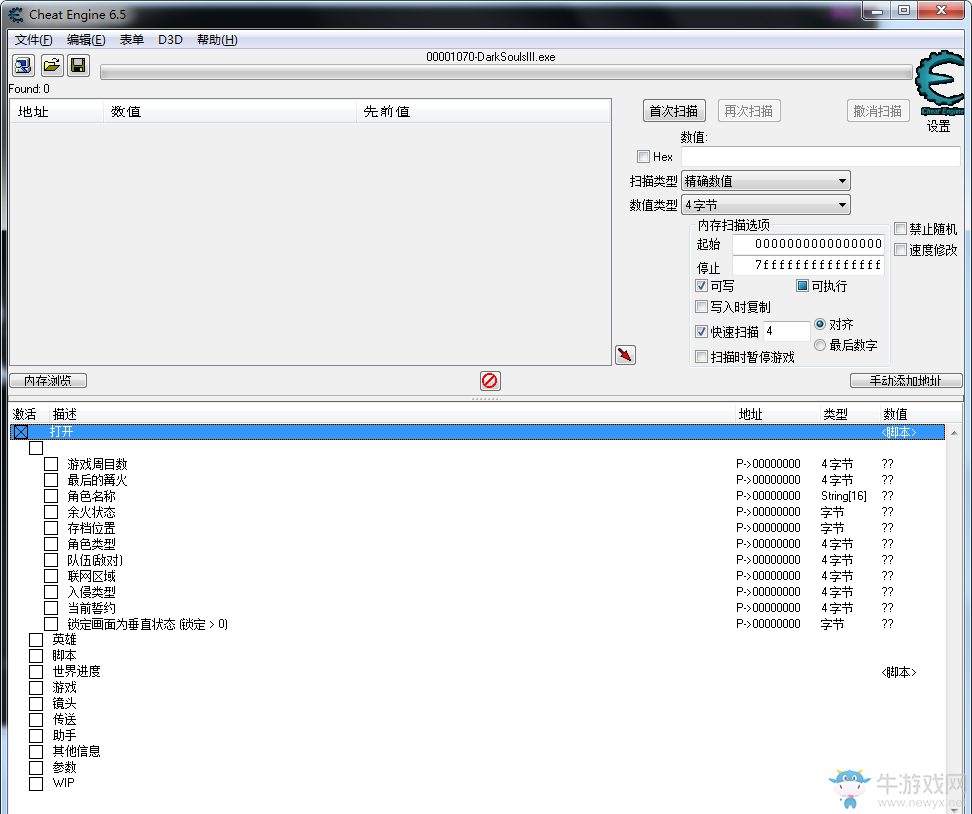Click the fast scan alignment value field

pos(787,332)
